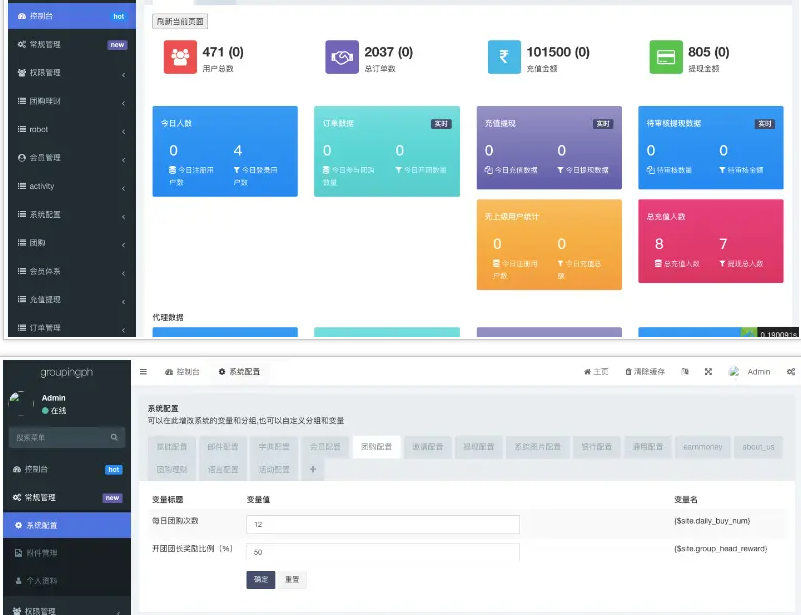The image size is (801, 615).
Task: Click the 清除缓存 clear cache link
Action: (645, 371)
